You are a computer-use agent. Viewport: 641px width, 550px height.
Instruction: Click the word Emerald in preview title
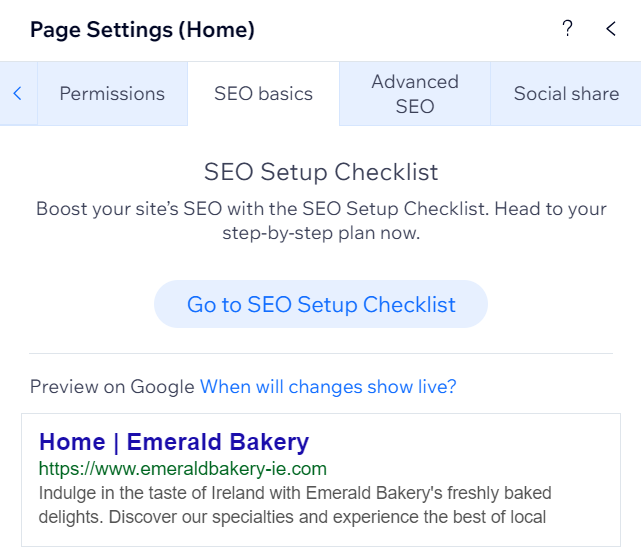click(174, 442)
